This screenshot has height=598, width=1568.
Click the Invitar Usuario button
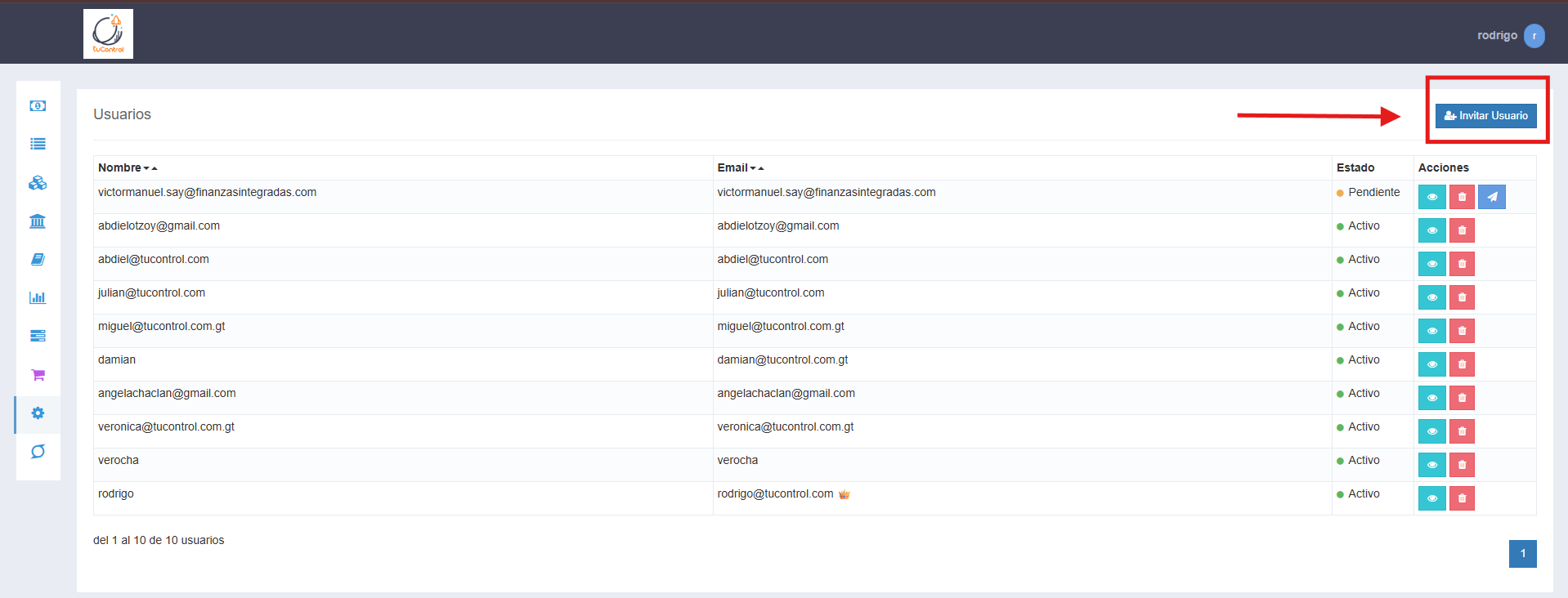coord(1486,116)
